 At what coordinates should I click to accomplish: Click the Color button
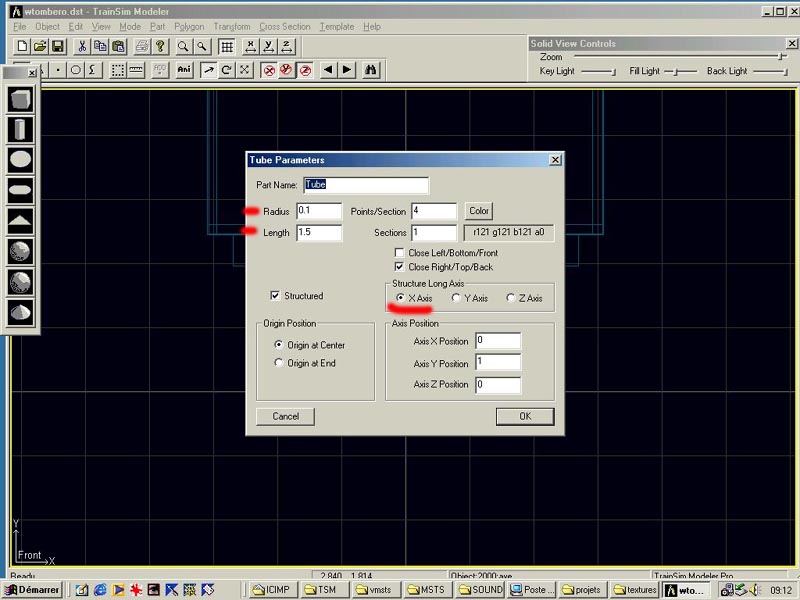(479, 211)
